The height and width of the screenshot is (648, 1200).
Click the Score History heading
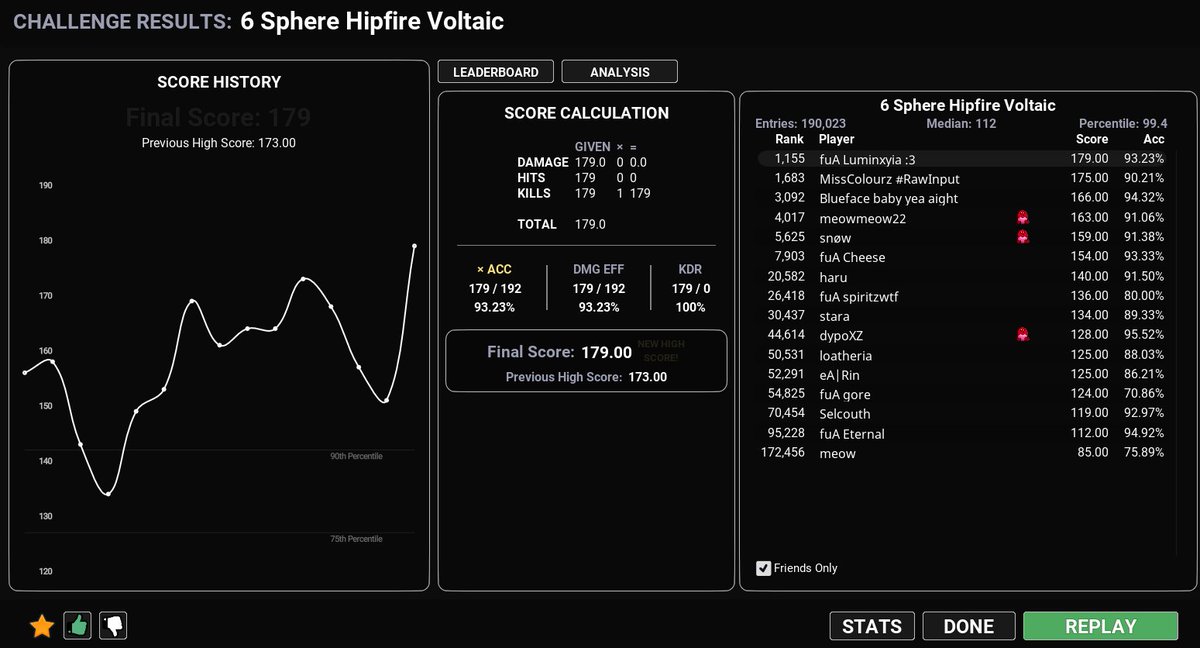(x=219, y=82)
